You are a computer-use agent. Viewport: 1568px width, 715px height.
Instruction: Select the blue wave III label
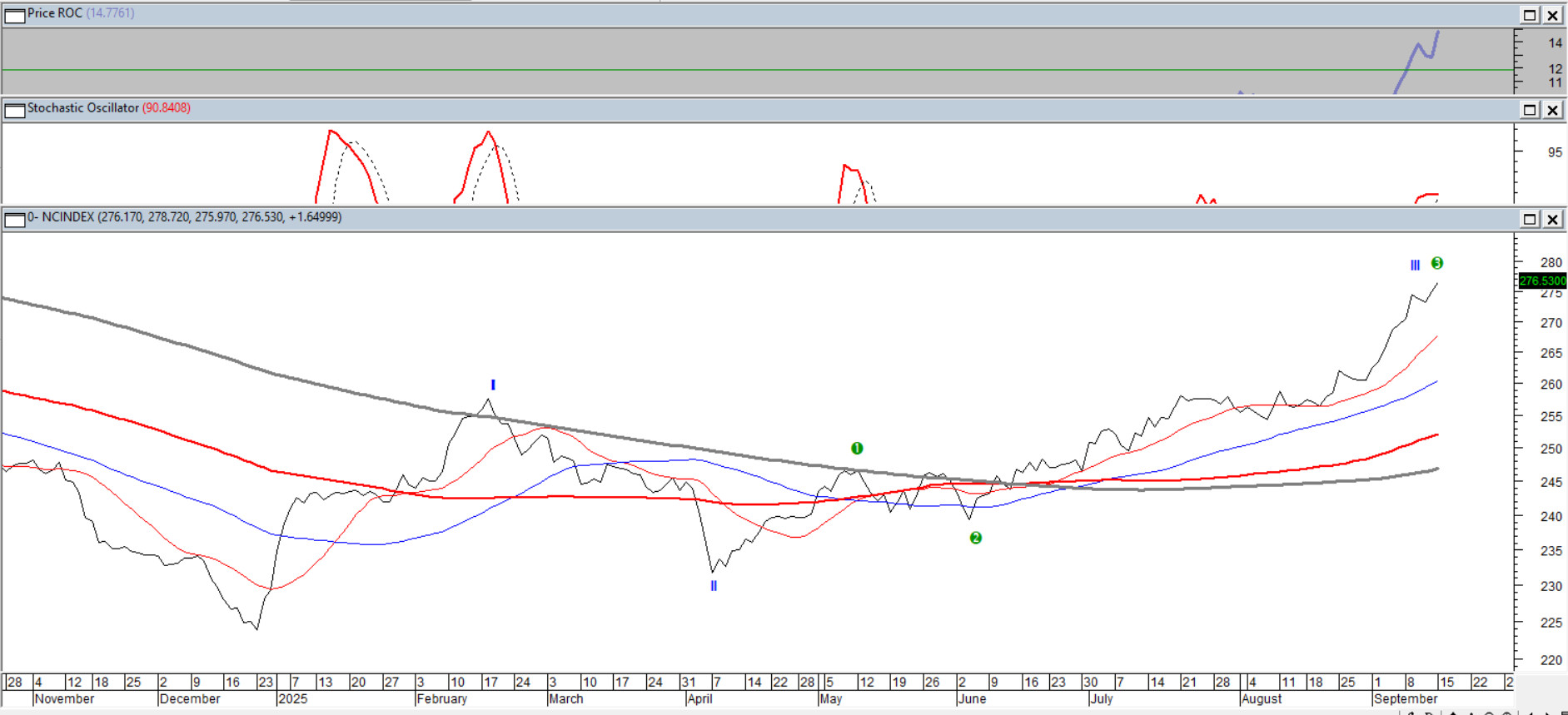coord(1415,265)
